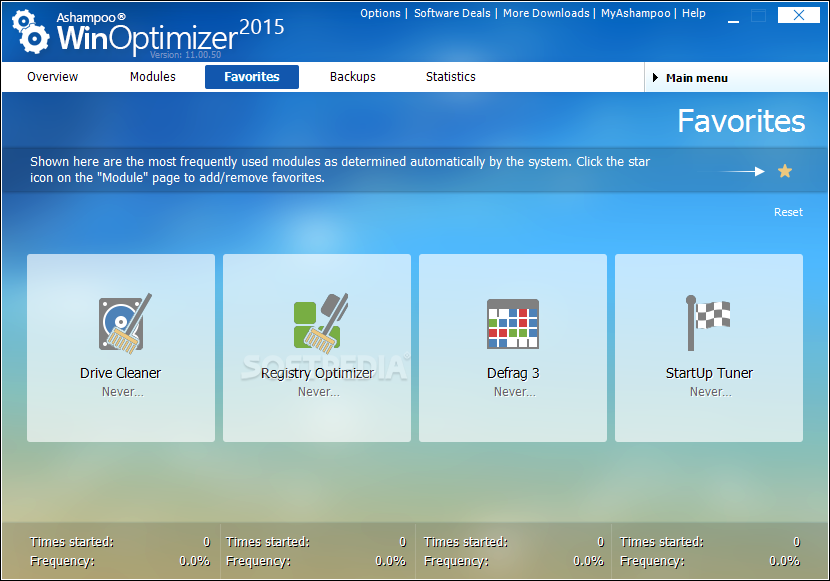
Task: Click the Favorites page heading
Action: coord(741,121)
